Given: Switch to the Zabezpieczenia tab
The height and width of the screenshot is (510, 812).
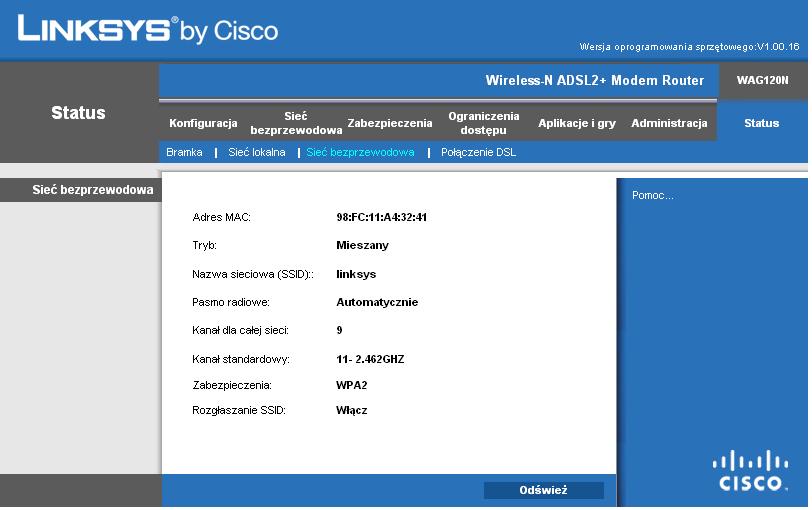Looking at the screenshot, I should (389, 123).
